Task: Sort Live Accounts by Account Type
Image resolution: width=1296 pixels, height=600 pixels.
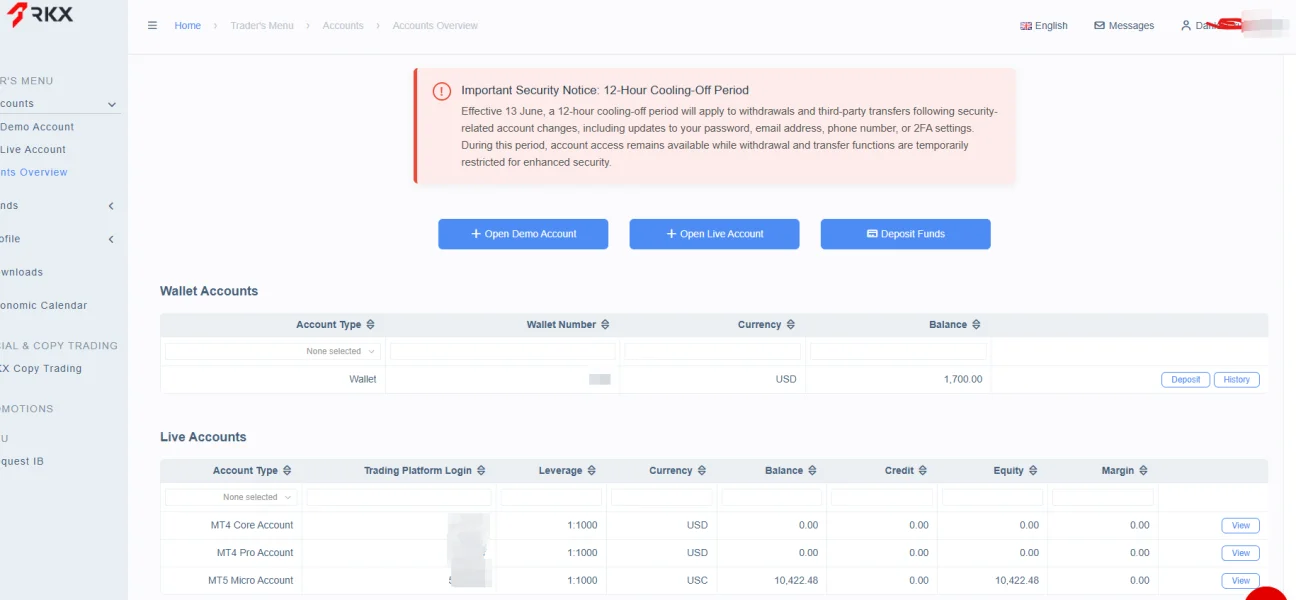Action: [x=287, y=471]
